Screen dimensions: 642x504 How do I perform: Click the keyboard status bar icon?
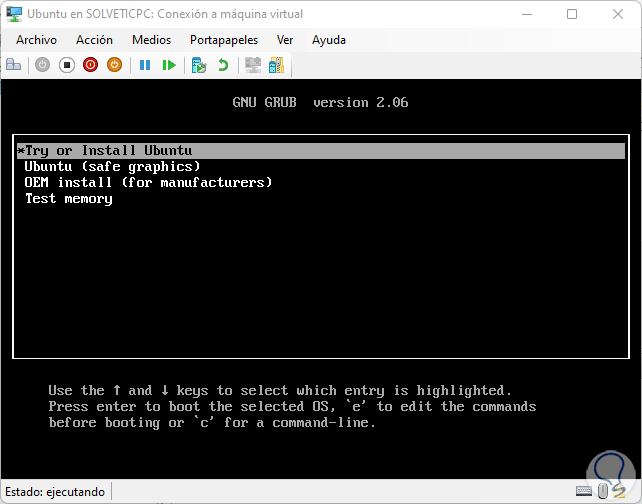tap(584, 491)
